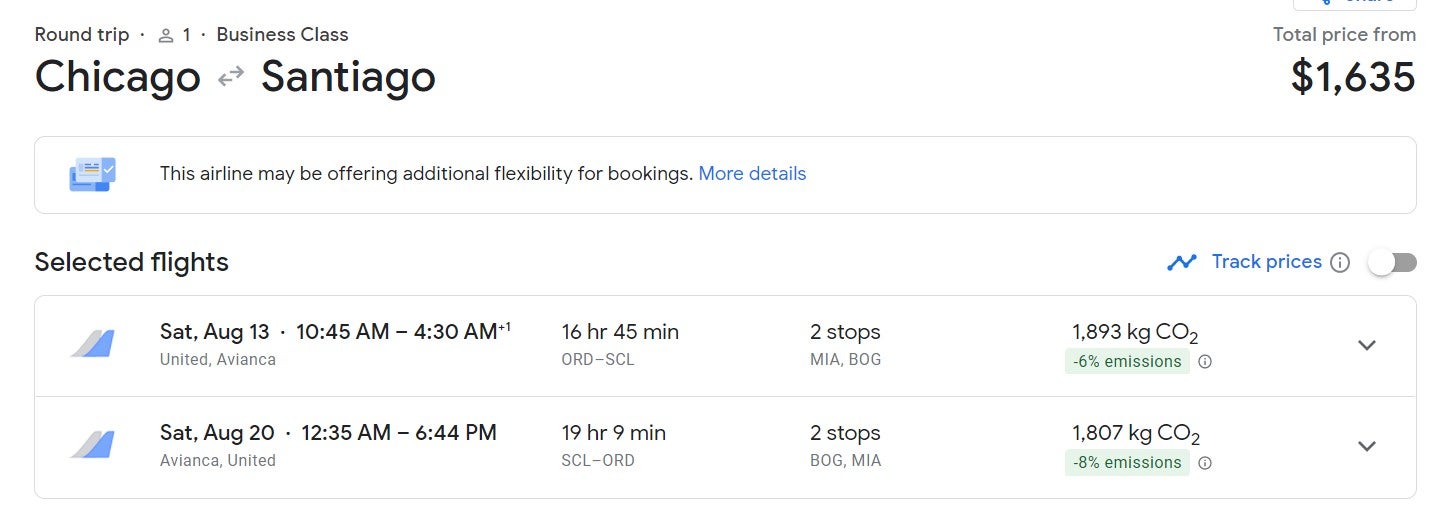This screenshot has height=523, width=1441.
Task: Click the booking flexibility ticket icon
Action: coord(92,174)
